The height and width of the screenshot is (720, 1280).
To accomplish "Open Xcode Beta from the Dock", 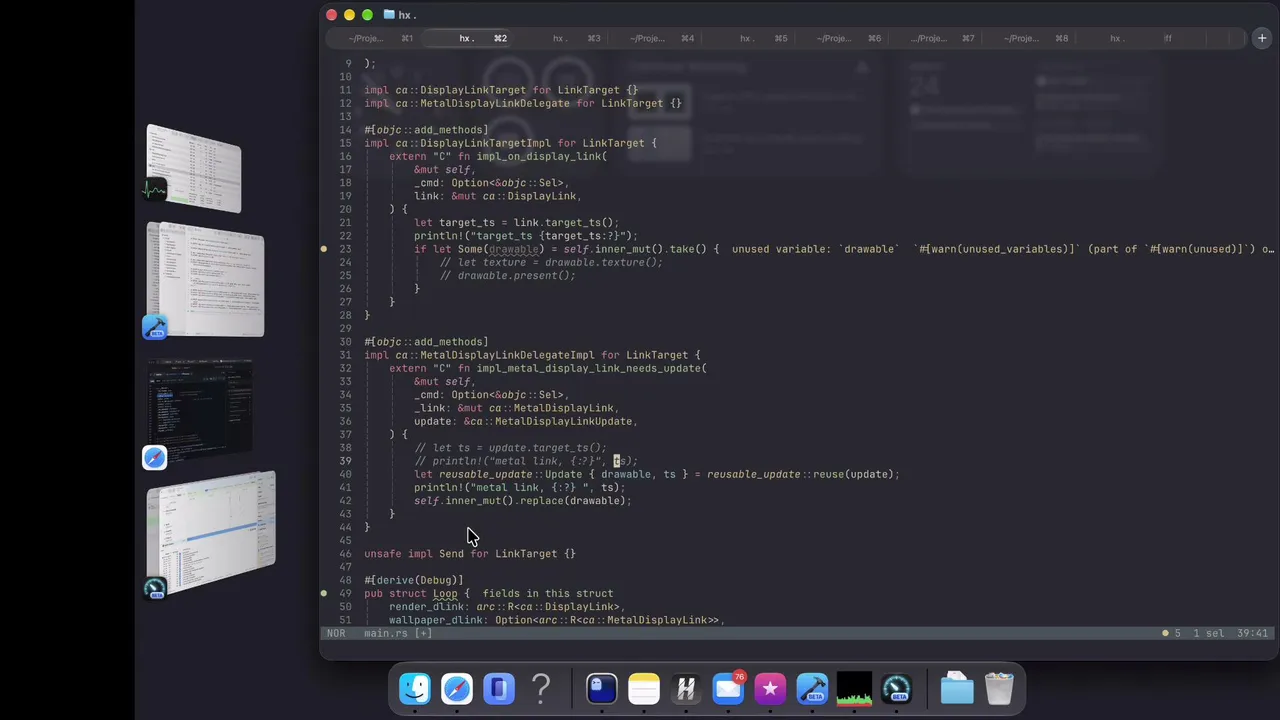I will point(812,689).
